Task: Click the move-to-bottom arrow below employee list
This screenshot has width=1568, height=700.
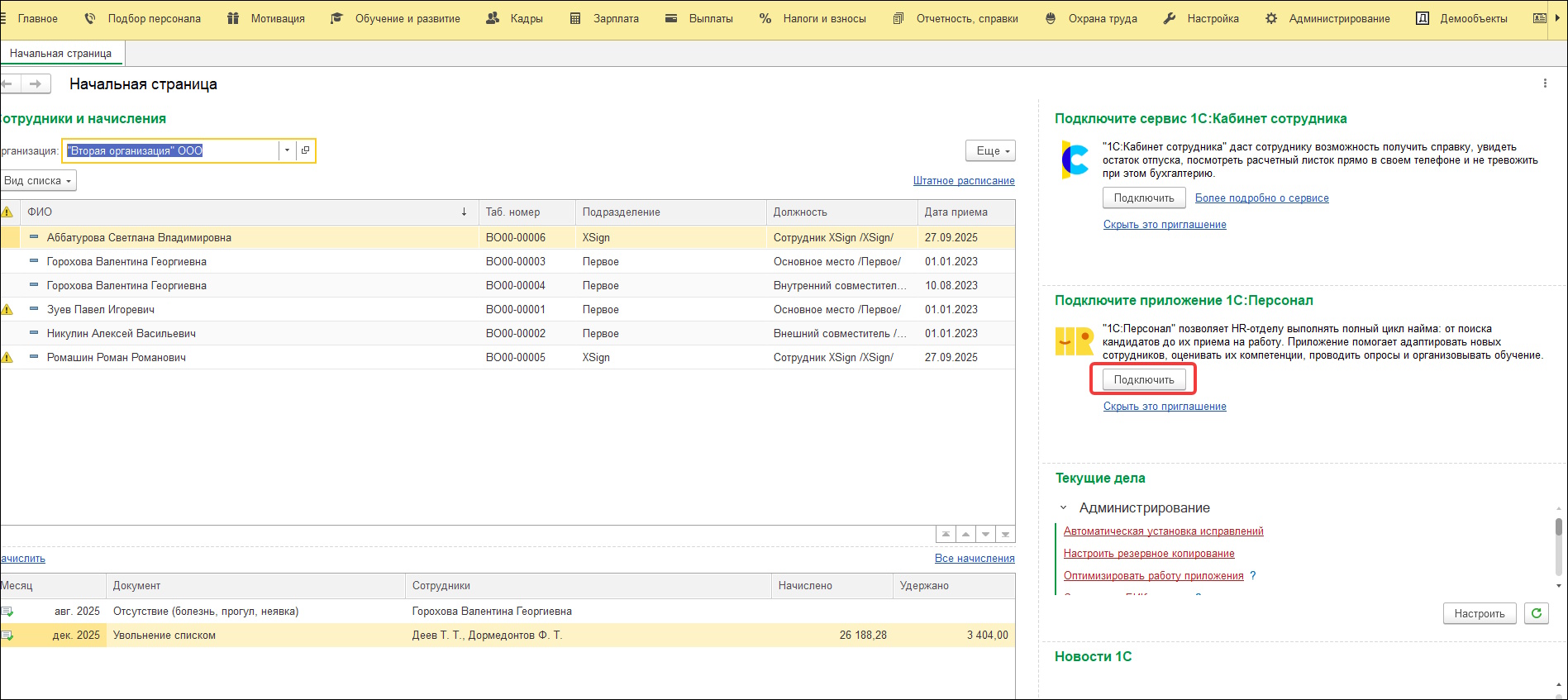Action: point(1006,535)
